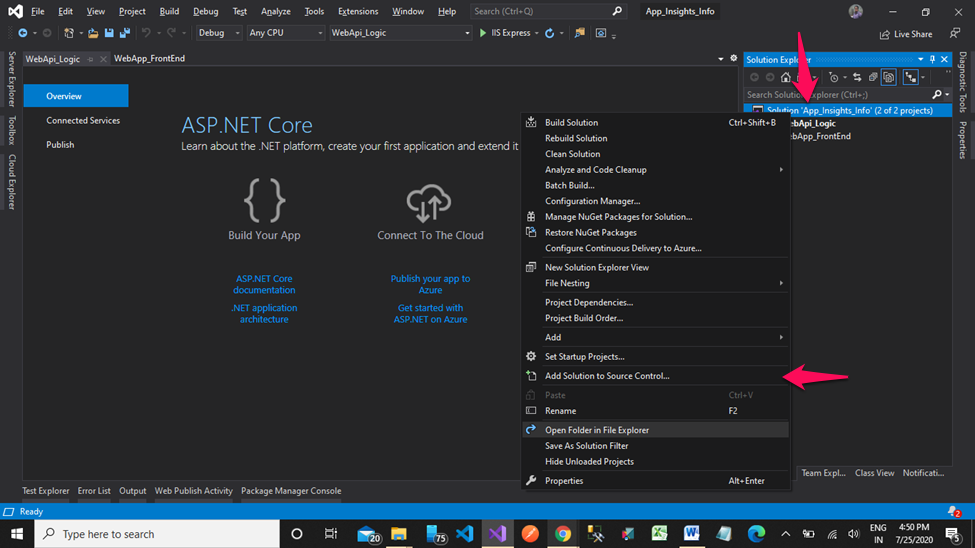Image resolution: width=975 pixels, height=548 pixels.
Task: Choose Manage NuGet Packages for Solution
Action: pos(618,217)
